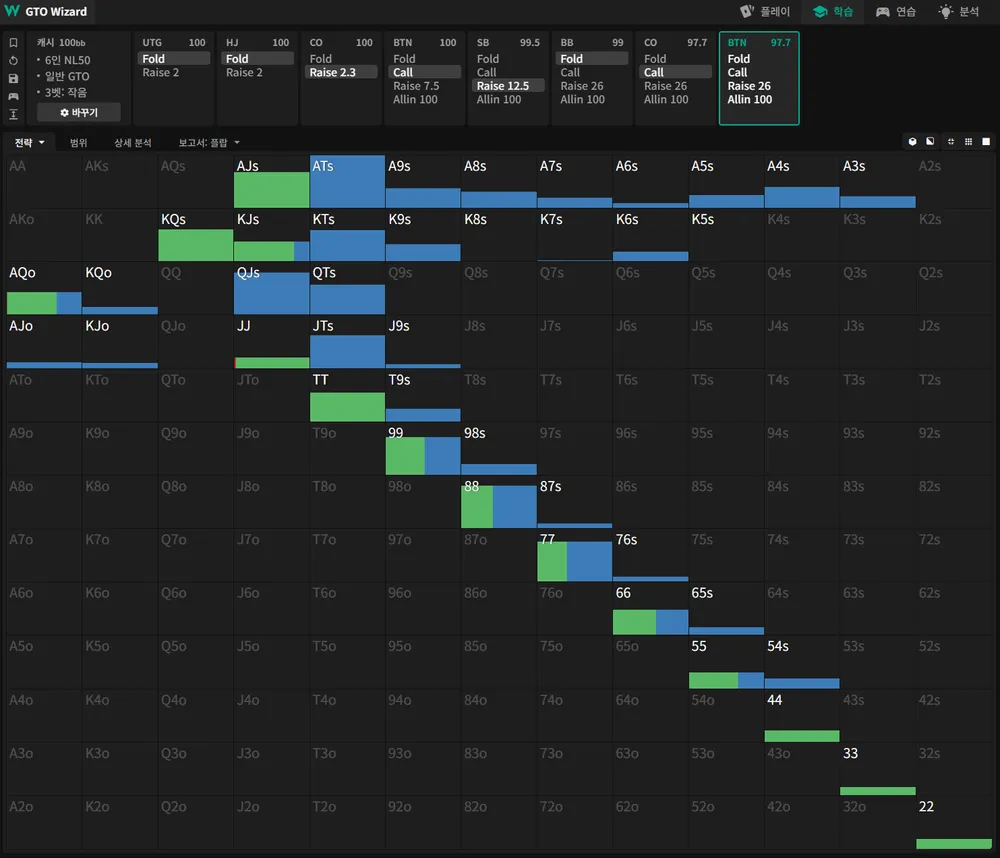This screenshot has width=1000, height=858.
Task: Select the solid square view icon
Action: (986, 142)
